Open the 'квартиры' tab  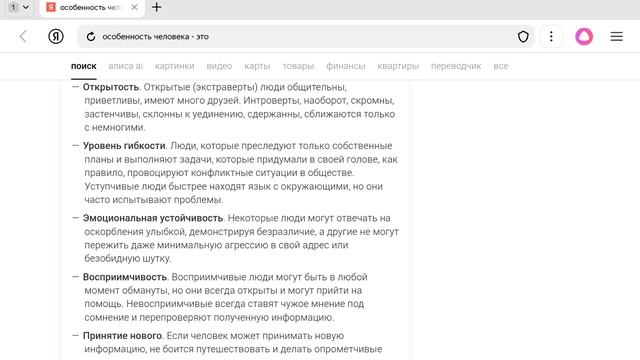pos(398,66)
